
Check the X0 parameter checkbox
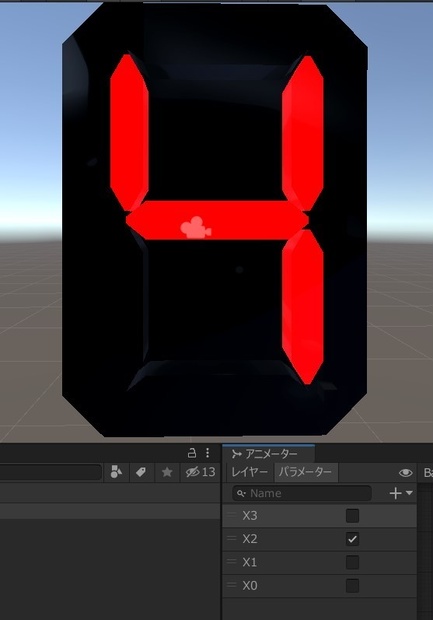(x=352, y=585)
